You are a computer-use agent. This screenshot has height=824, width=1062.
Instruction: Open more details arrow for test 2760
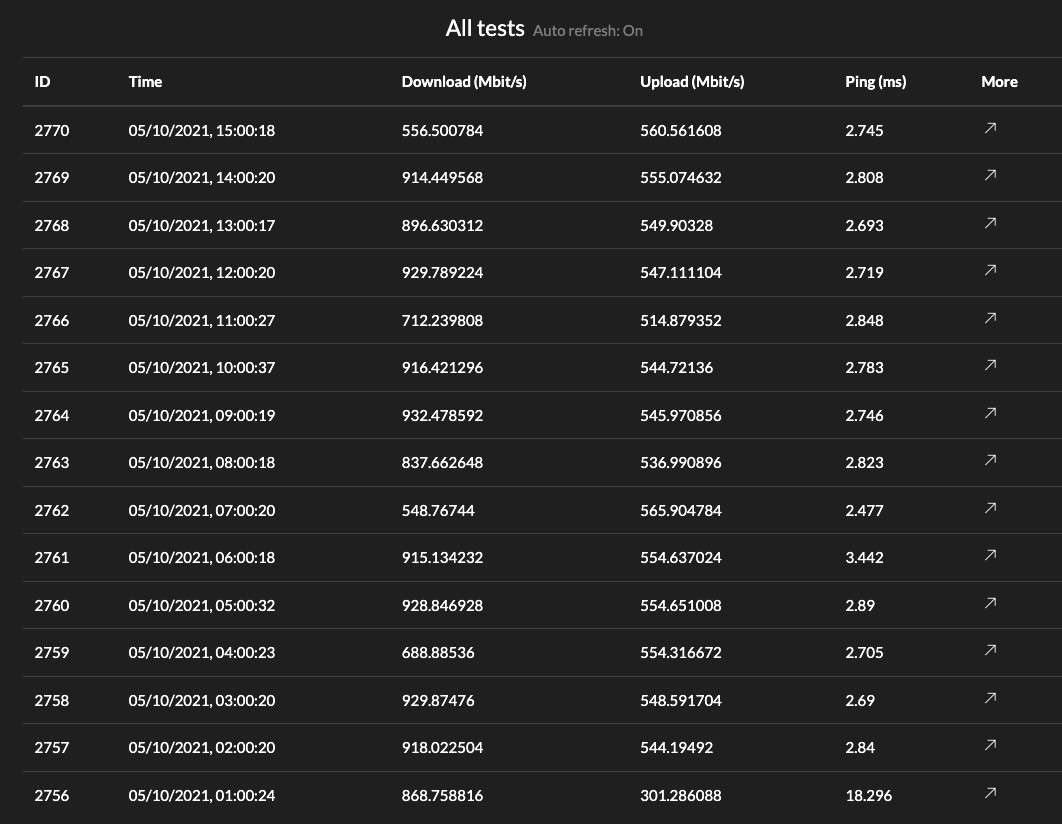point(990,603)
